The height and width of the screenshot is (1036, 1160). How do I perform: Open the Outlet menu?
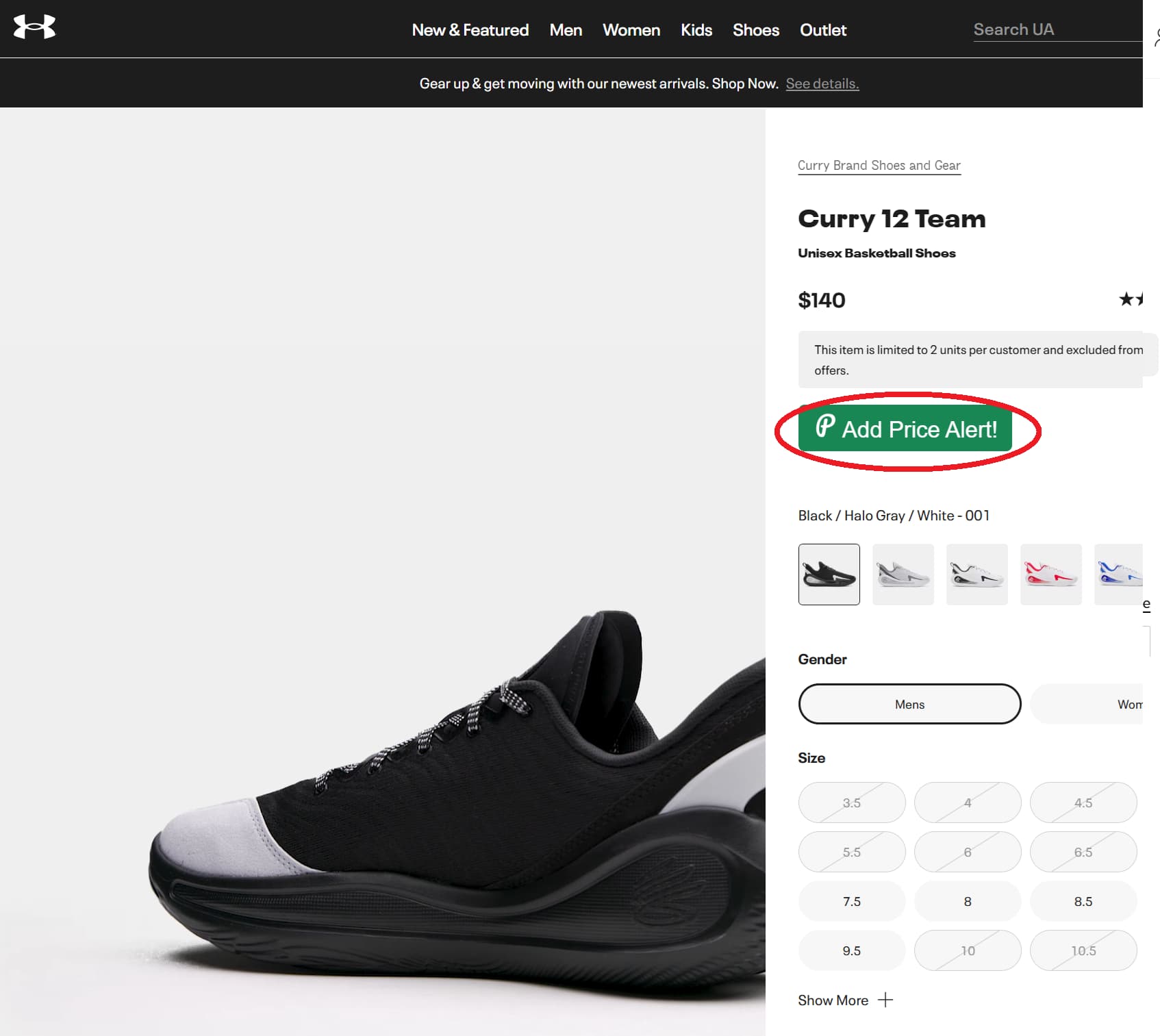coord(822,30)
